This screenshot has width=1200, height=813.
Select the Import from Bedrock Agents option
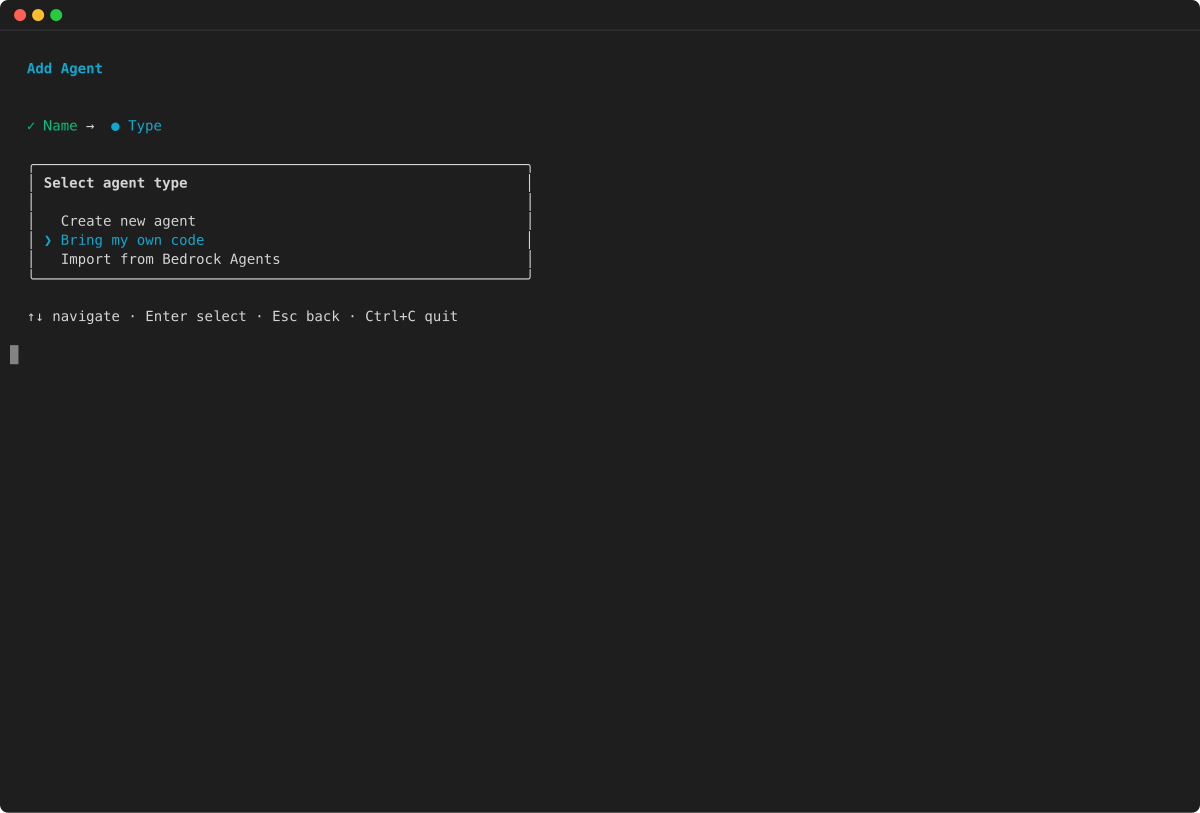pos(170,259)
